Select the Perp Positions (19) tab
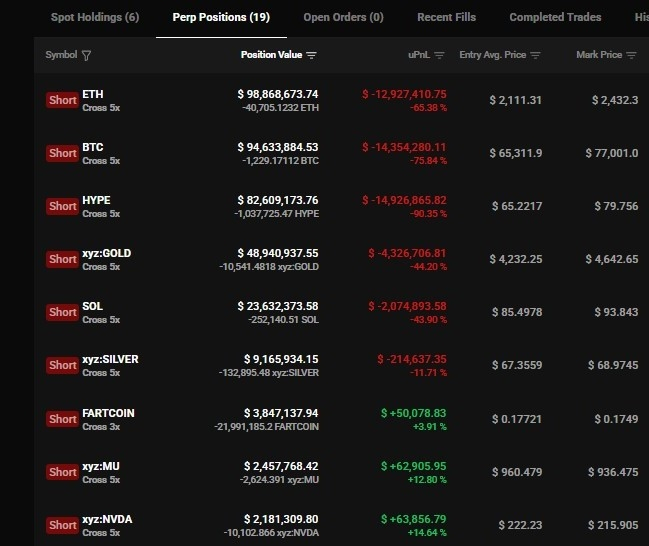This screenshot has width=649, height=546. tap(221, 17)
